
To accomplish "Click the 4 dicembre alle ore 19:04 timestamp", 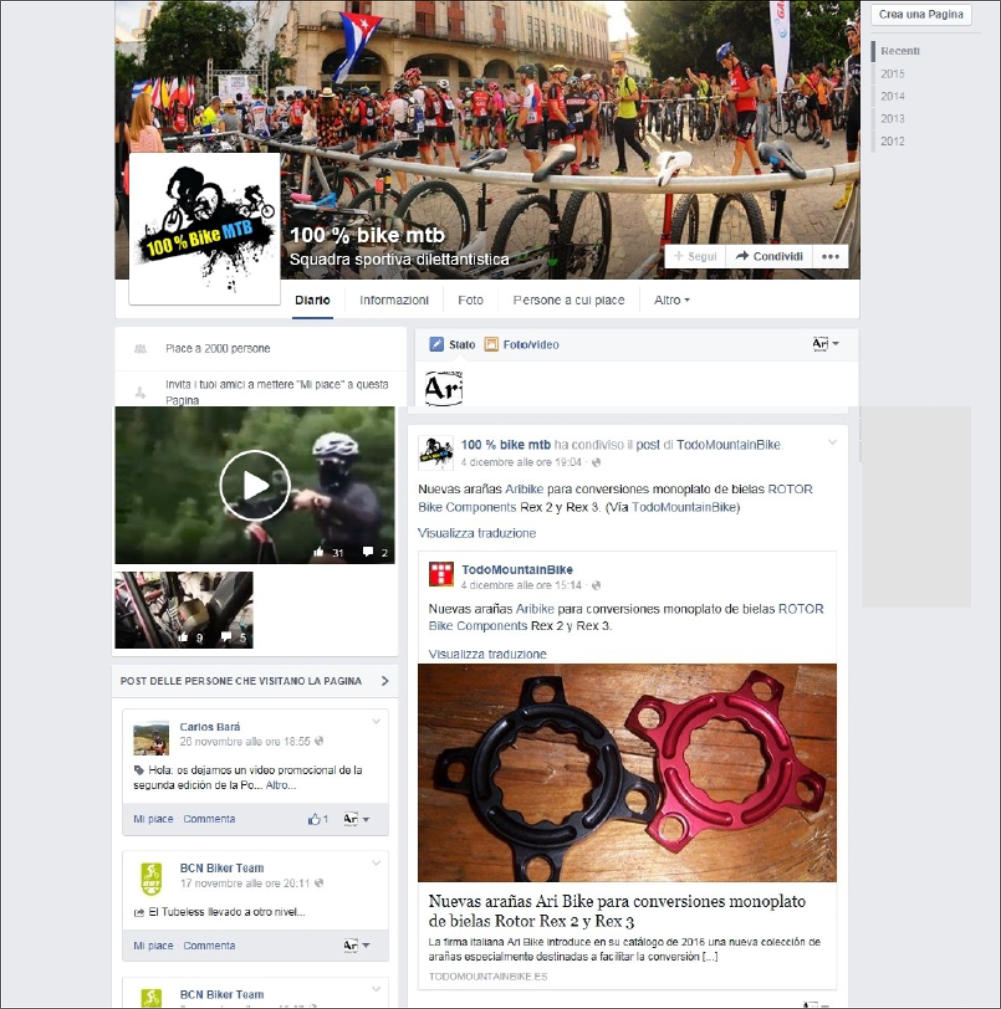I will click(520, 462).
